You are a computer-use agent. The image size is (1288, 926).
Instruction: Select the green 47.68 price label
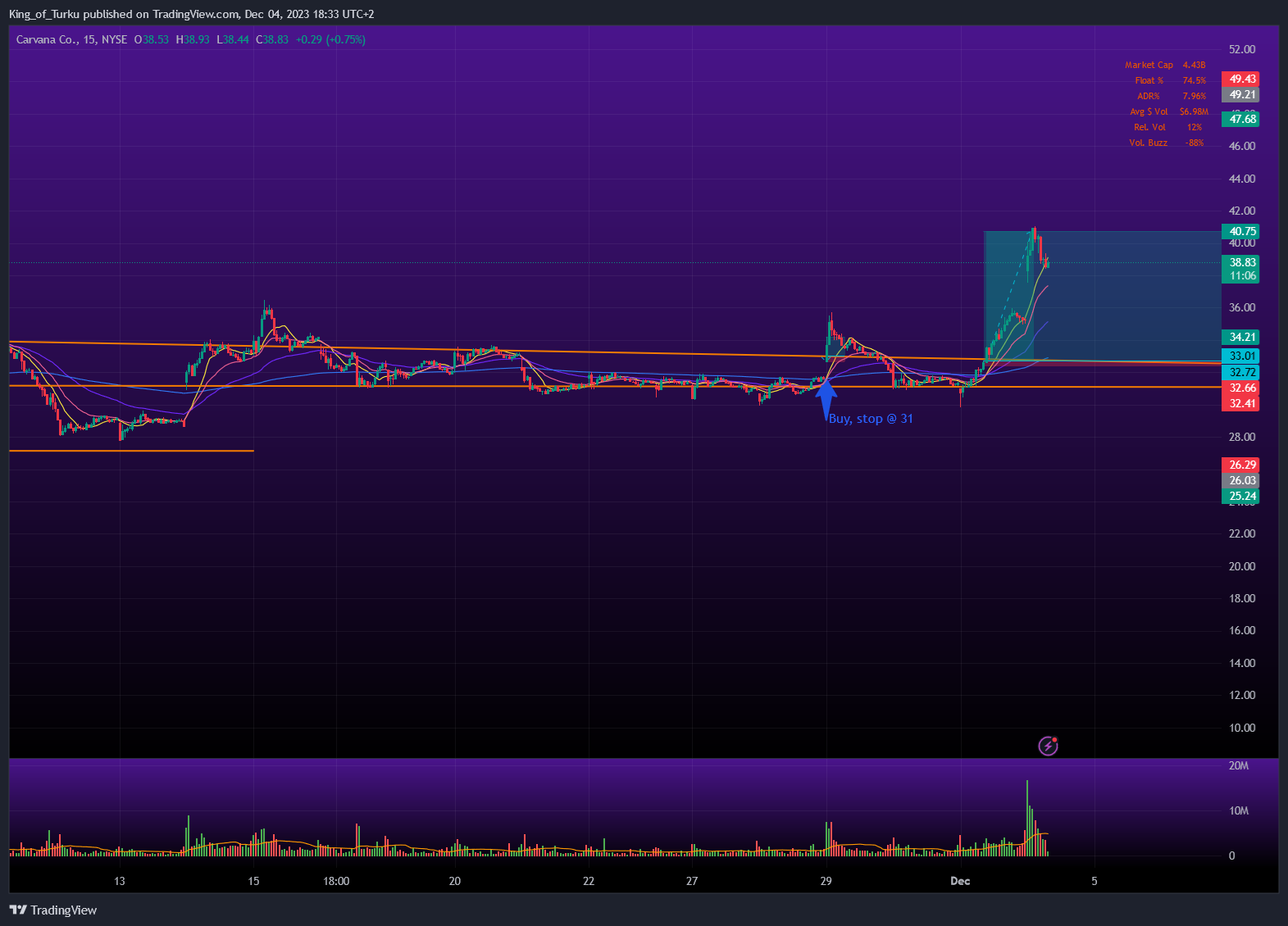pyautogui.click(x=1240, y=120)
